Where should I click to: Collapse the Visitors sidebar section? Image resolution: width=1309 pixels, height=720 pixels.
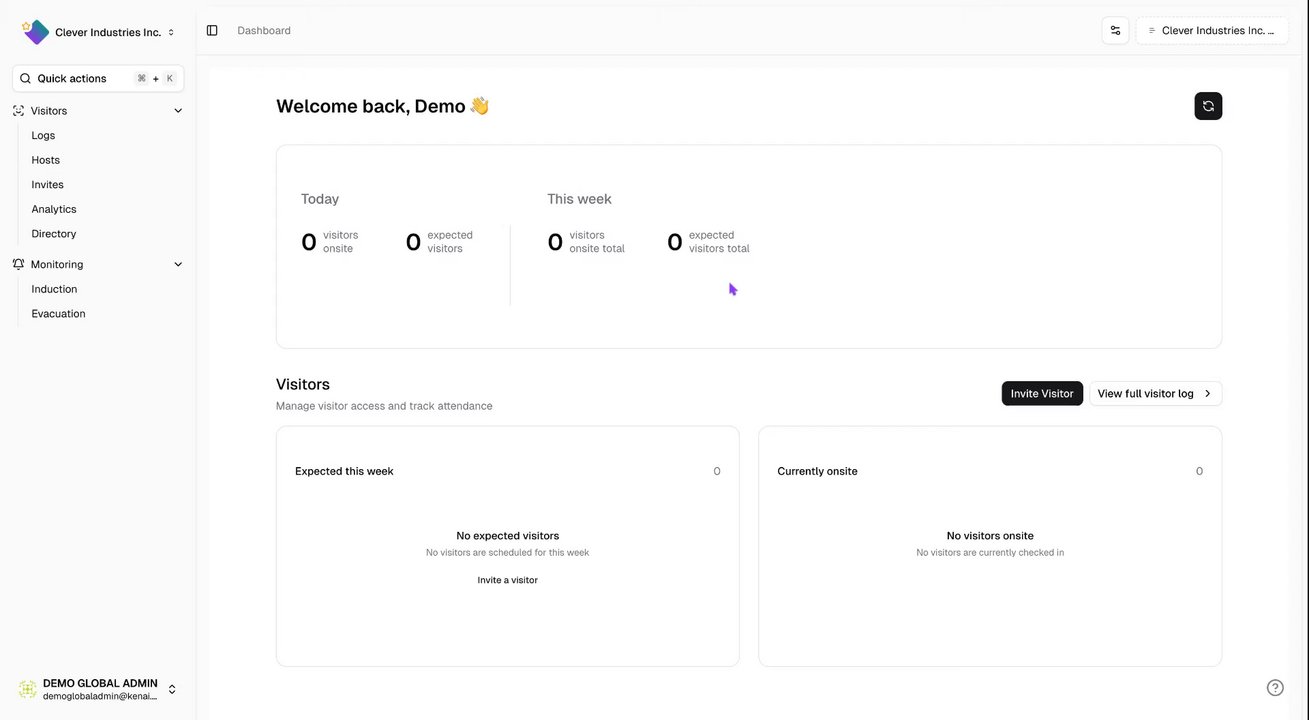[x=178, y=111]
